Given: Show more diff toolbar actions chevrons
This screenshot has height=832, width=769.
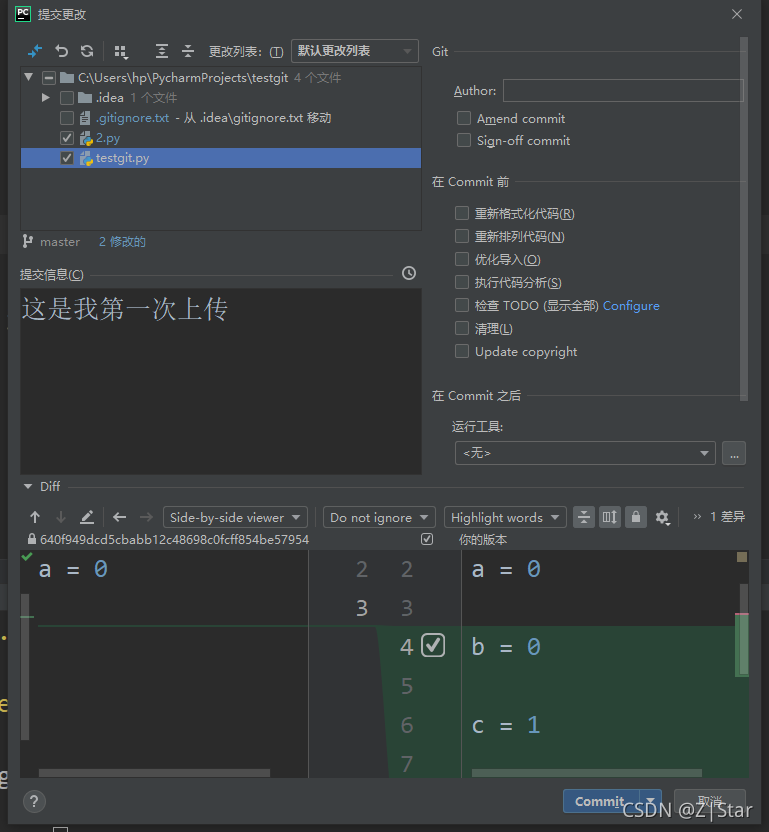Looking at the screenshot, I should pos(697,517).
